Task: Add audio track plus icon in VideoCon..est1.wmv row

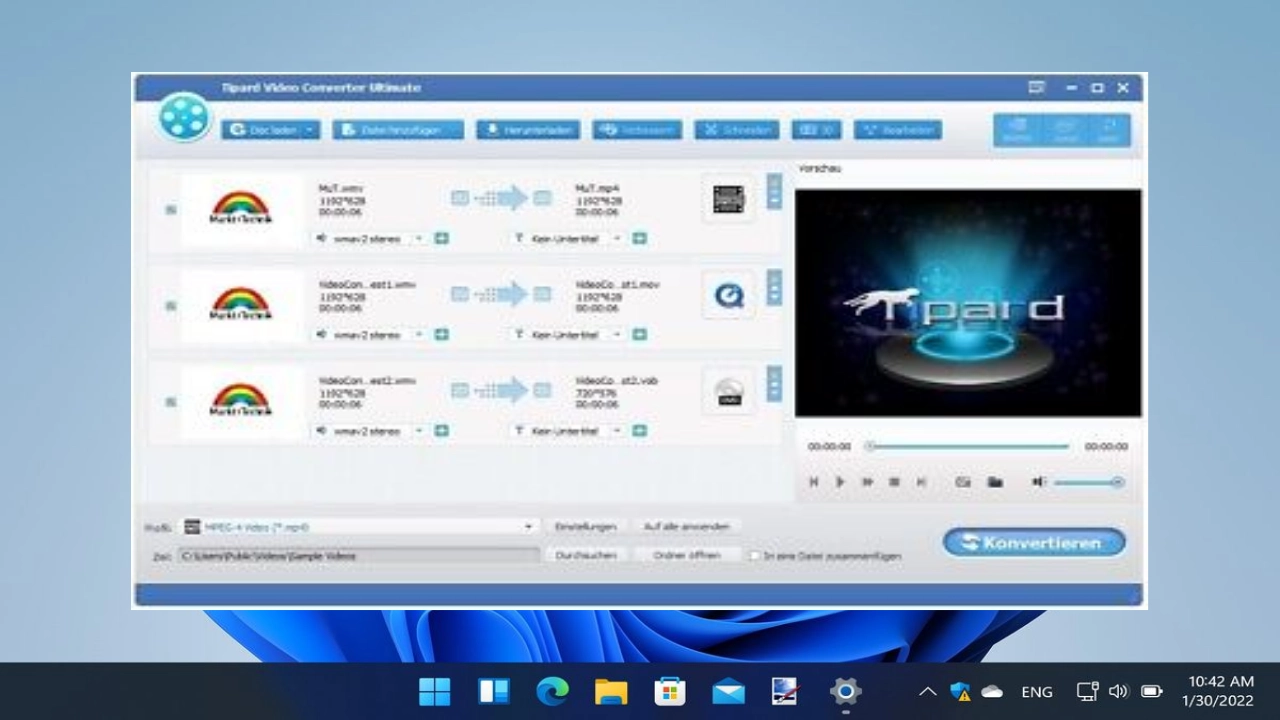Action: (441, 334)
